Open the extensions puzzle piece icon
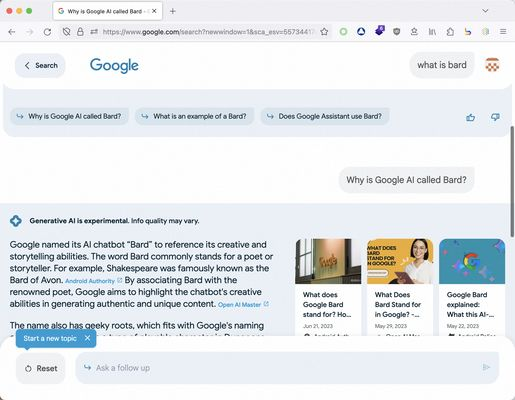This screenshot has width=515, height=400. [450, 32]
